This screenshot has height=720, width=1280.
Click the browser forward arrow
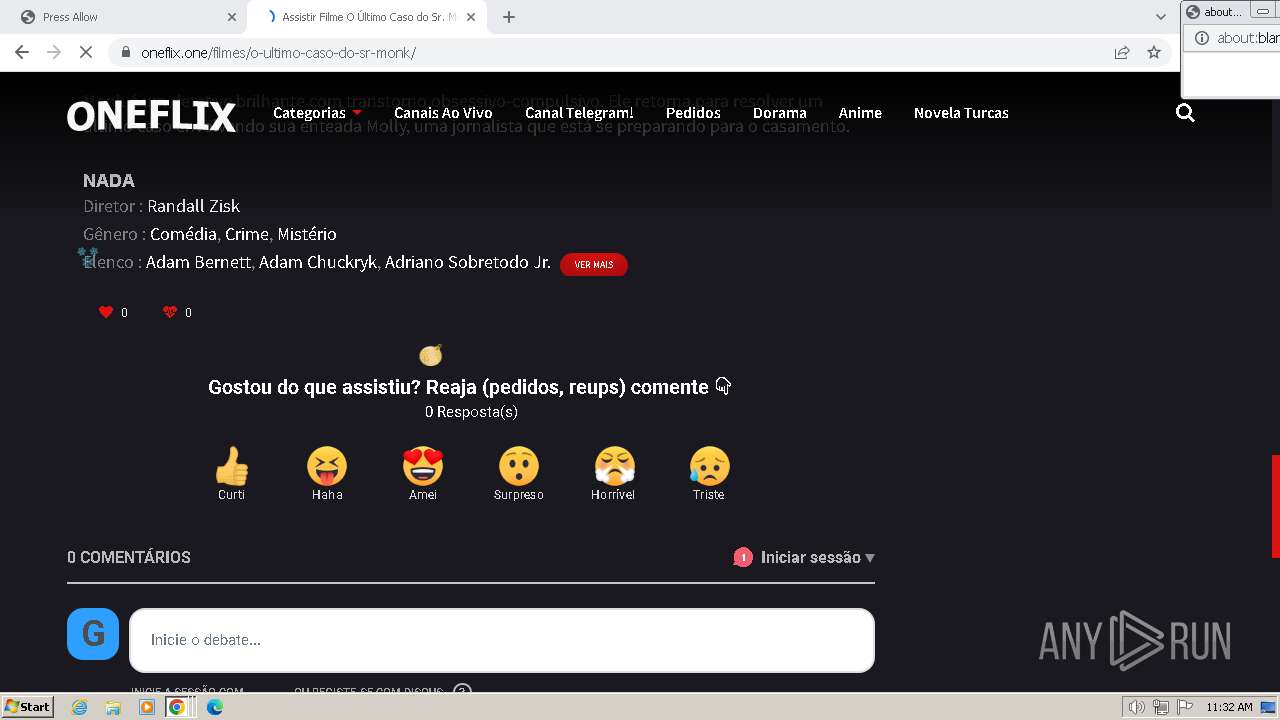pos(54,52)
